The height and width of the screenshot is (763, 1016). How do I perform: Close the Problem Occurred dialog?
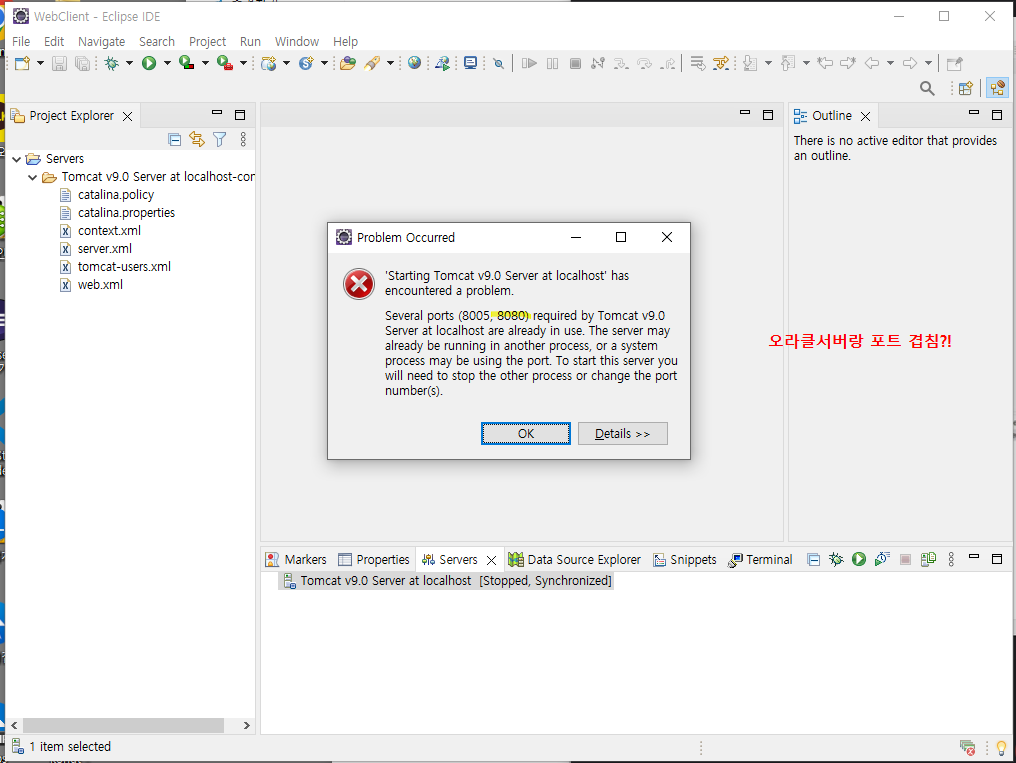tap(666, 237)
